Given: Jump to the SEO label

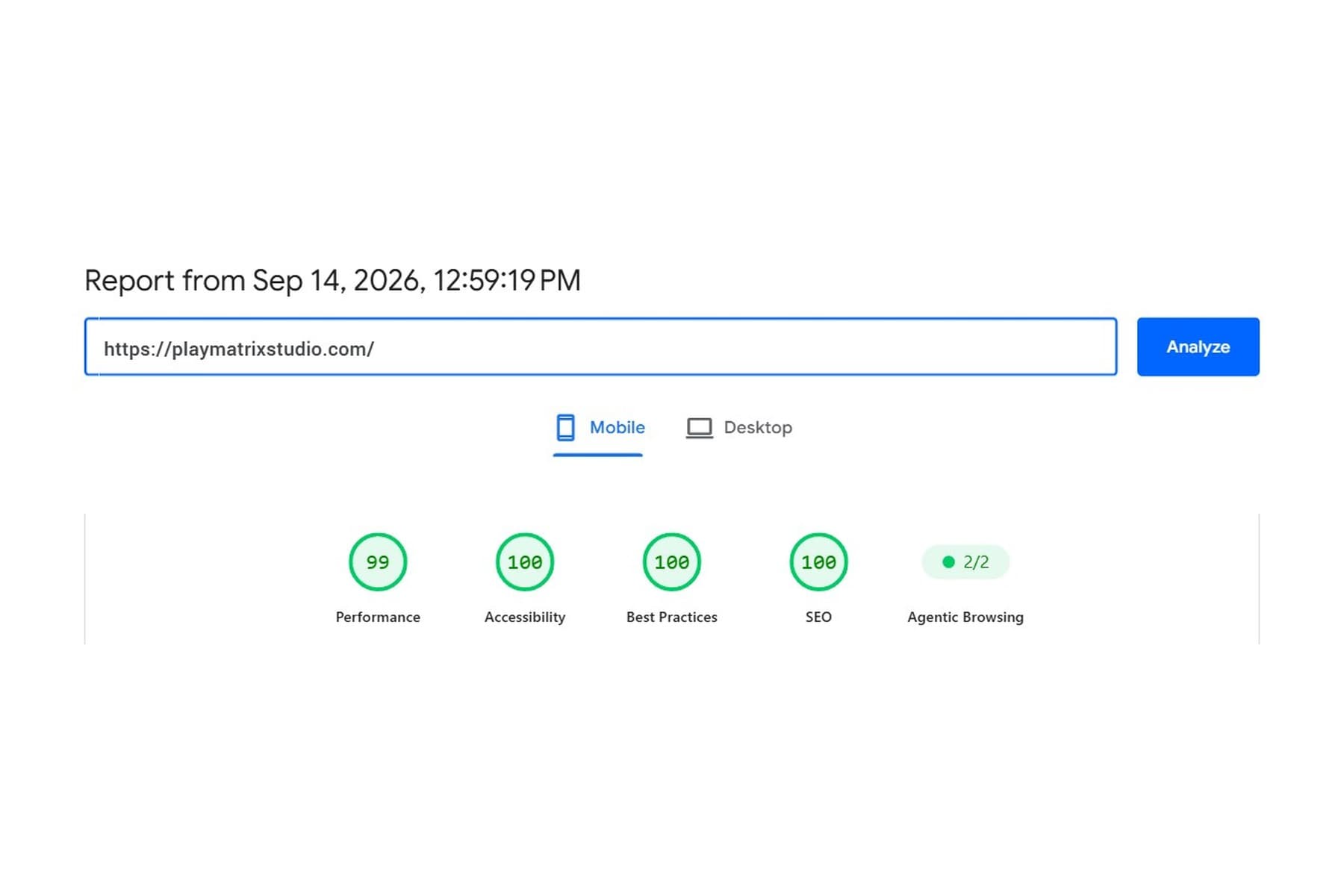Looking at the screenshot, I should 818,617.
